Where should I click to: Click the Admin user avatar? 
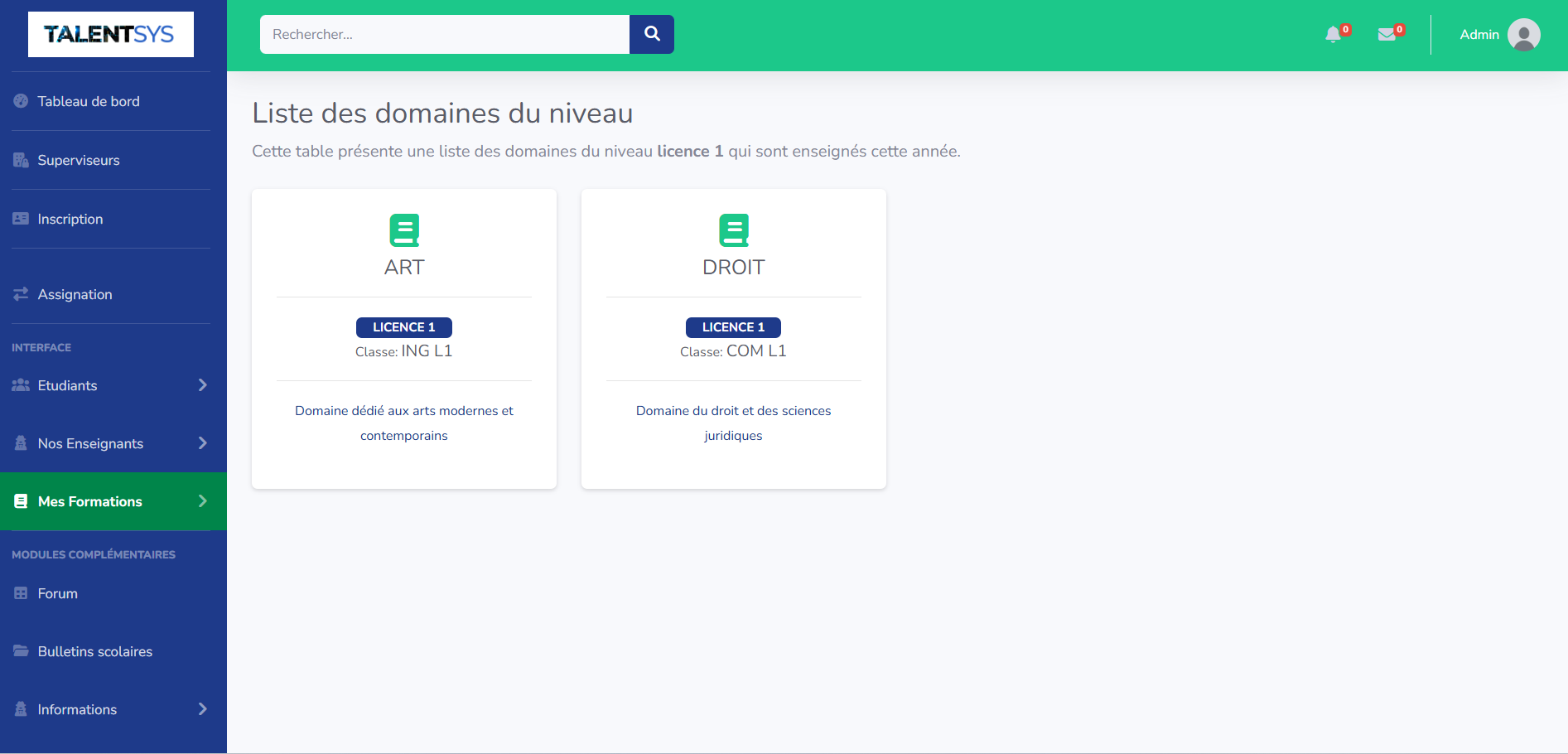tap(1523, 35)
